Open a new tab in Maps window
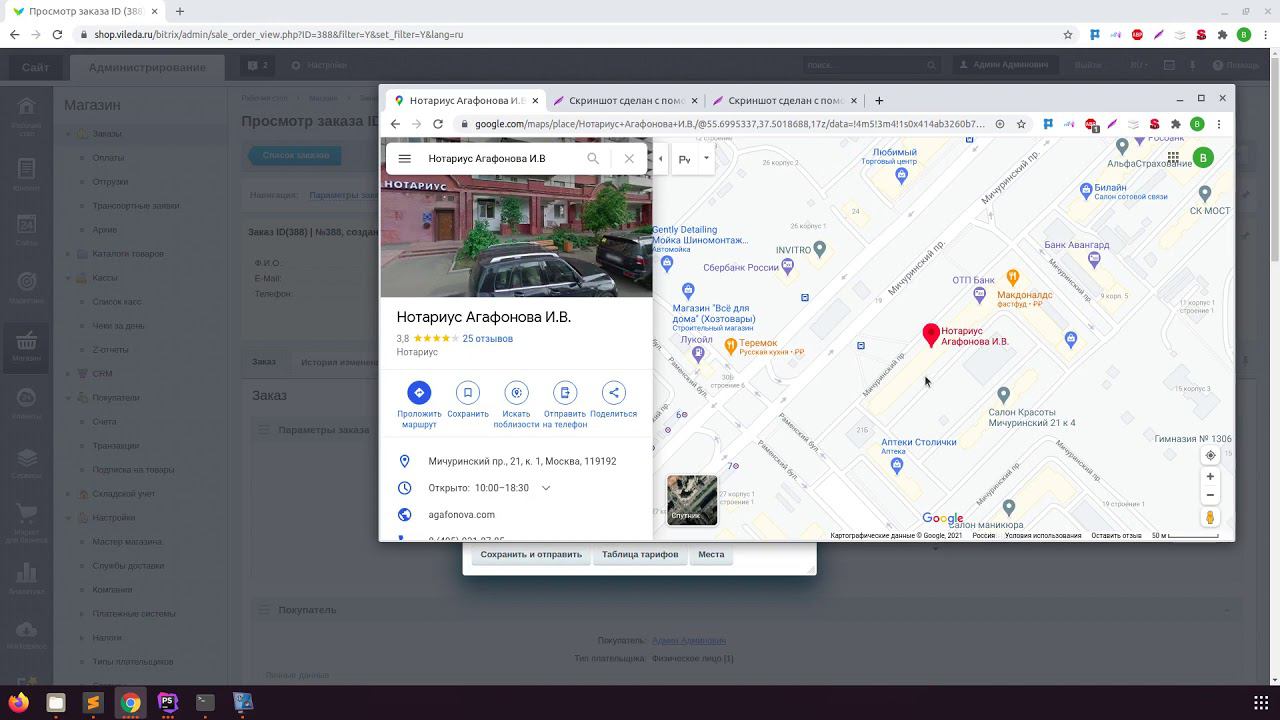The height and width of the screenshot is (720, 1280). tap(879, 100)
